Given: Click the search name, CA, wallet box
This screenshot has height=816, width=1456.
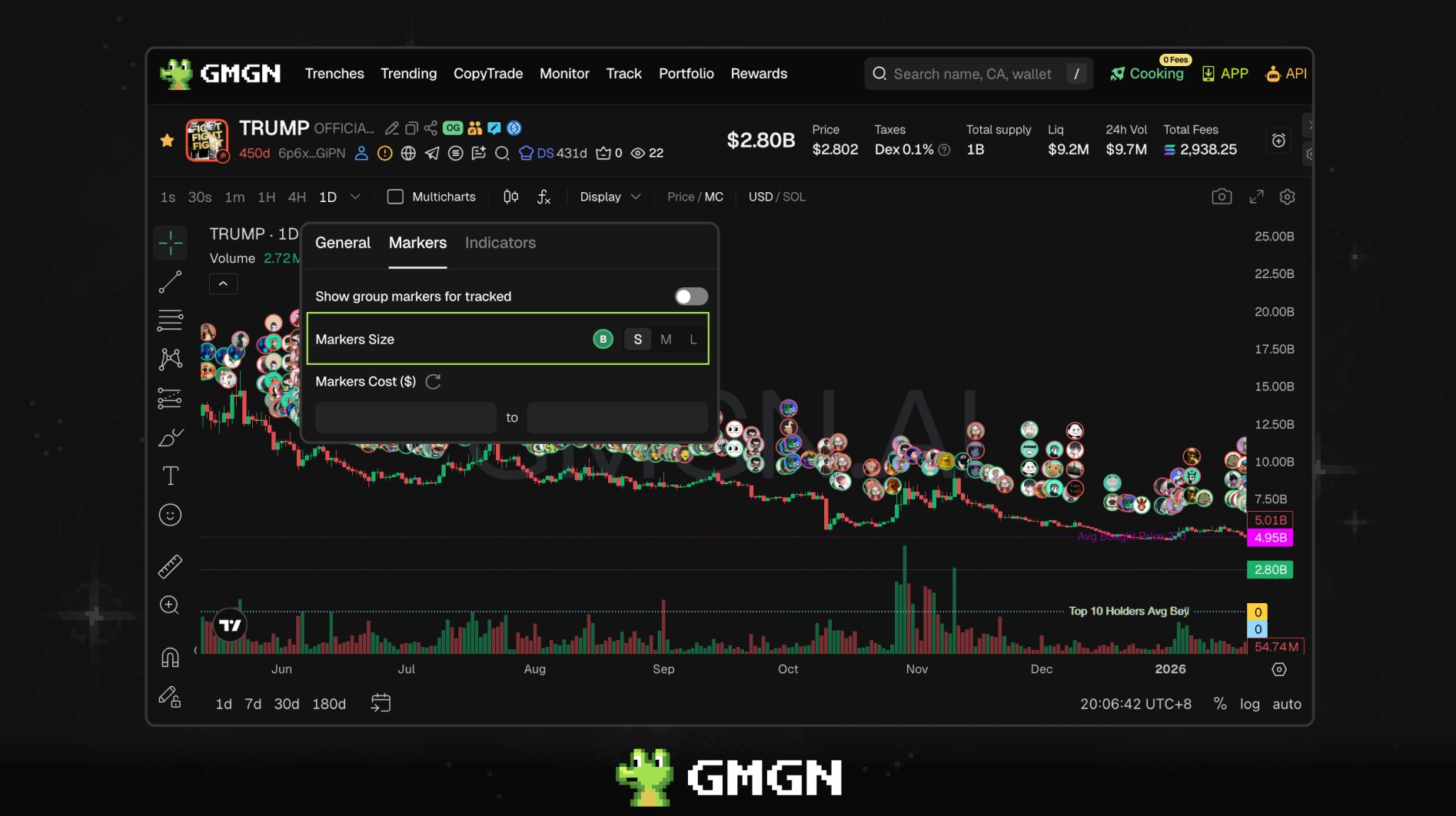Looking at the screenshot, I should click(x=979, y=74).
